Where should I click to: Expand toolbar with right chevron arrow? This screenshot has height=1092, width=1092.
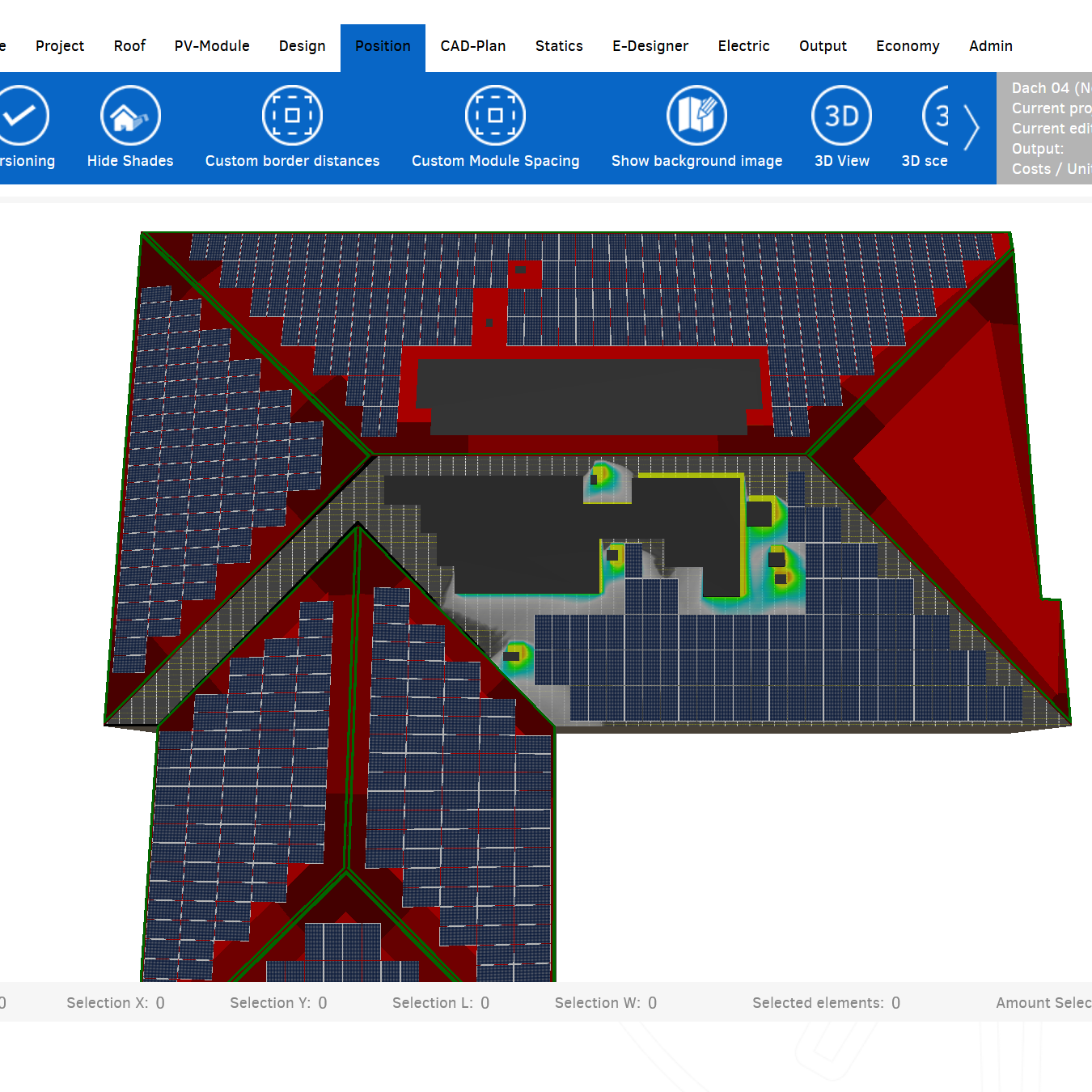pyautogui.click(x=971, y=128)
